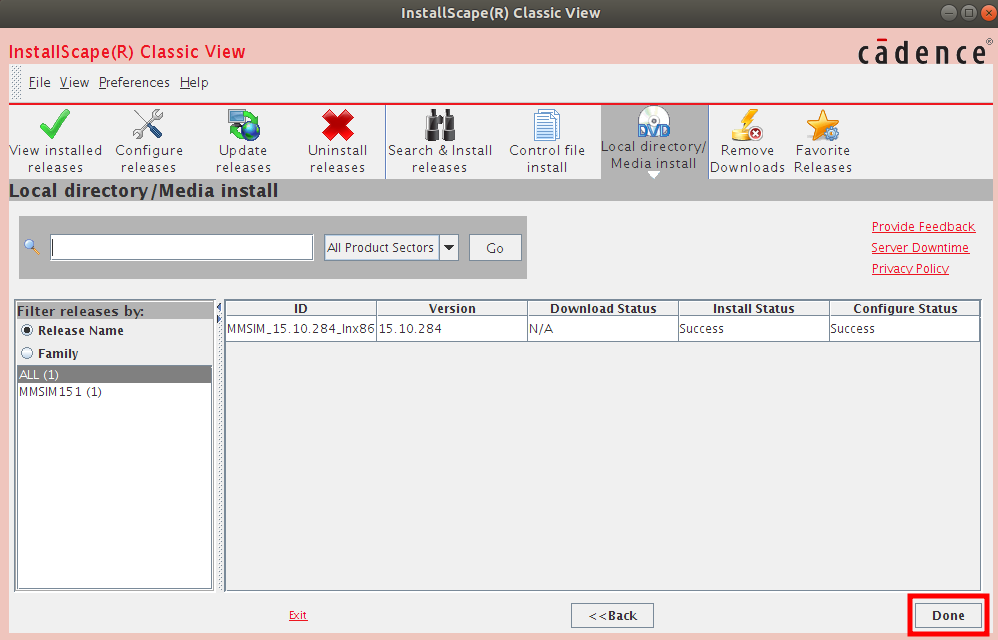Open Uninstall releases red X icon

(x=337, y=142)
